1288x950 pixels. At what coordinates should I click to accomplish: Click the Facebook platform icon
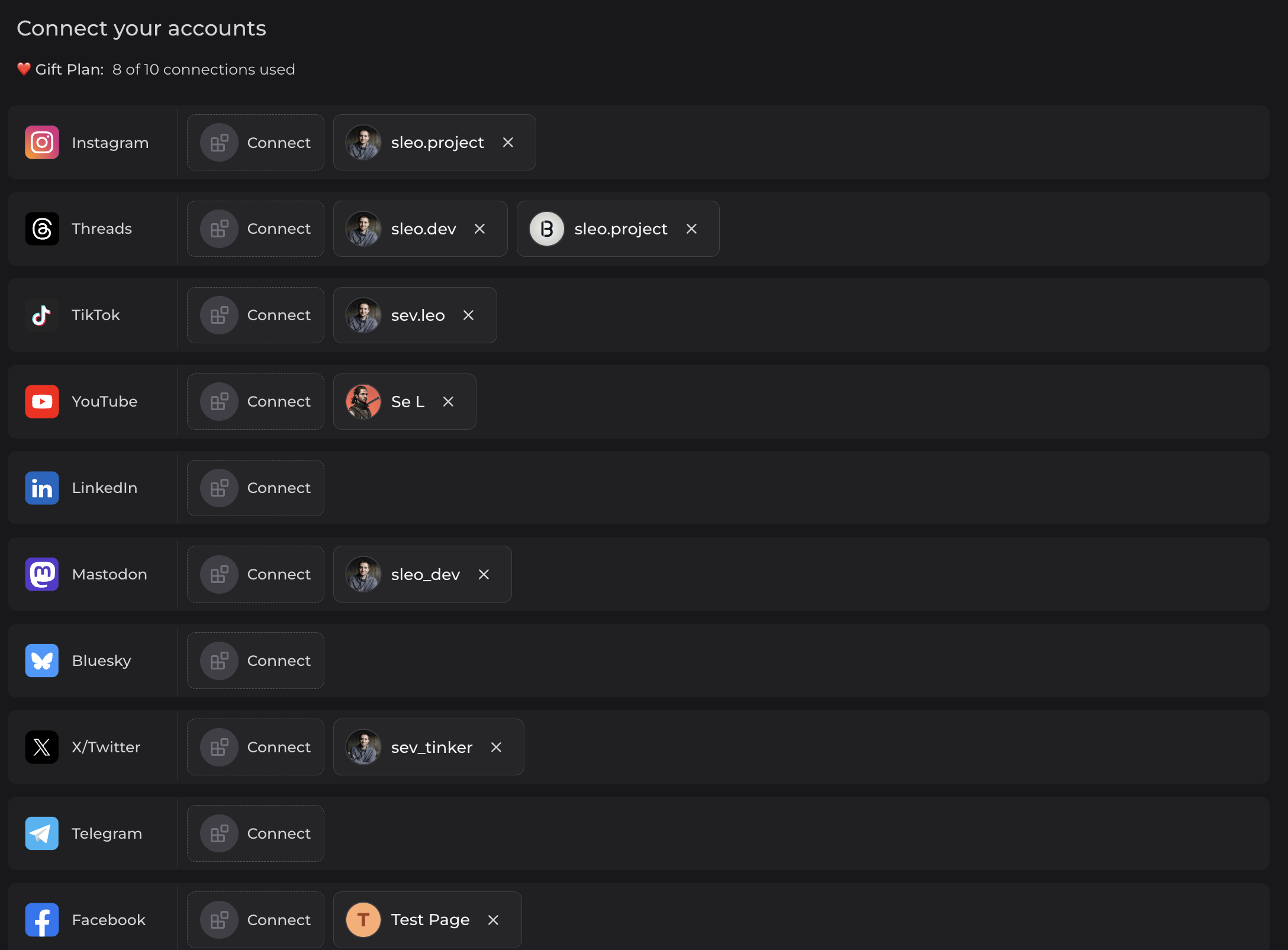42,919
